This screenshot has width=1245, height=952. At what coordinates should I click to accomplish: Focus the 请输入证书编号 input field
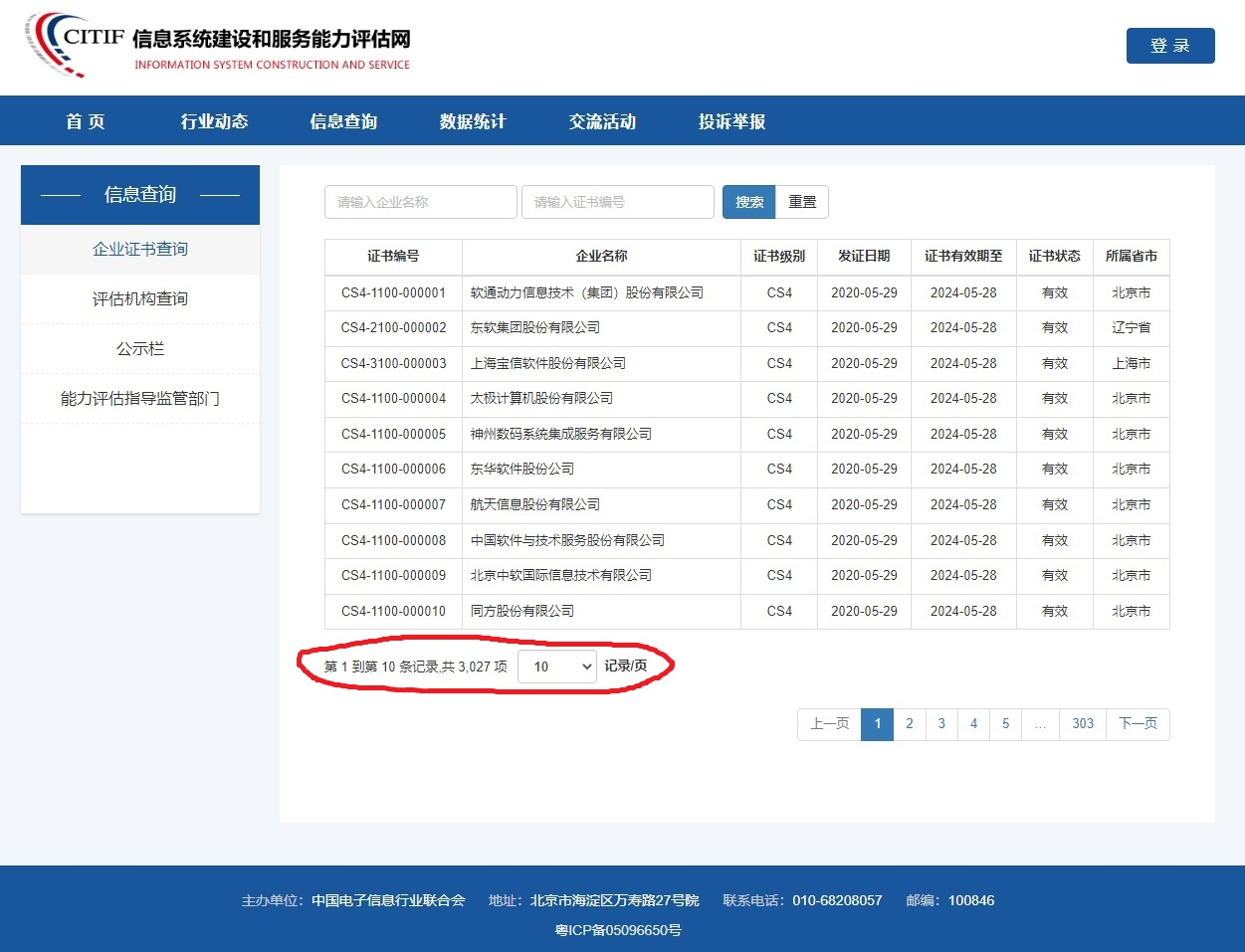coord(618,202)
